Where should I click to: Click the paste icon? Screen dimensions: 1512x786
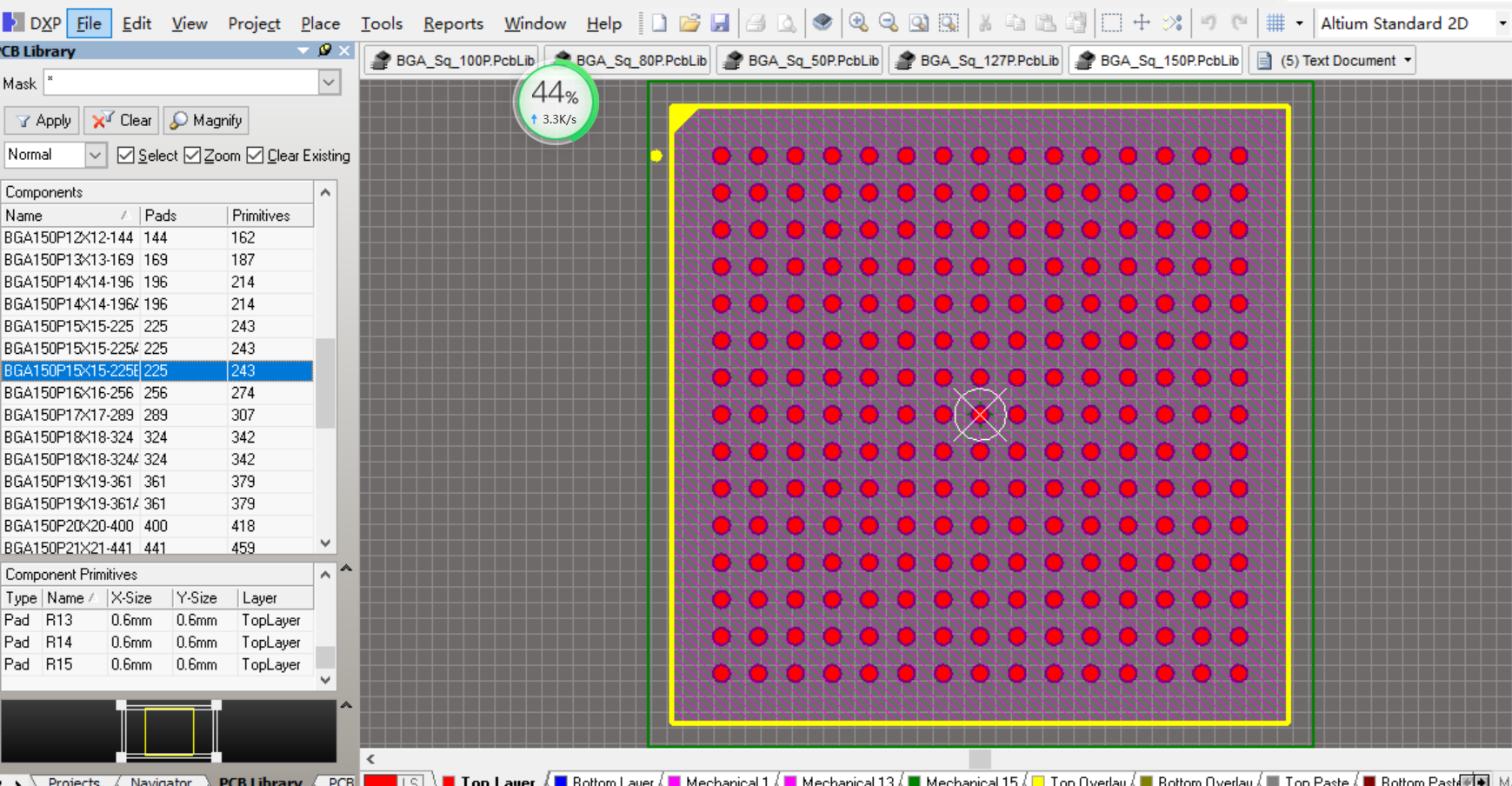(1046, 23)
